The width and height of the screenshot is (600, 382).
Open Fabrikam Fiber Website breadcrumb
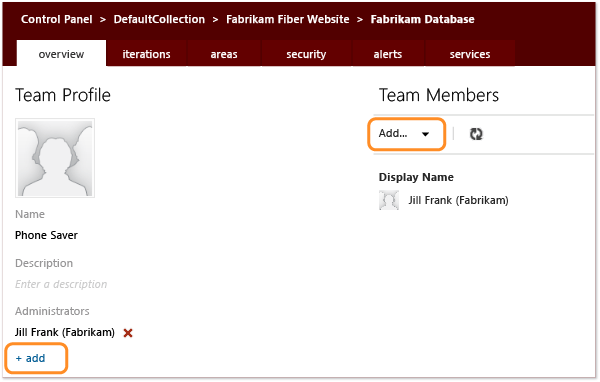[x=288, y=19]
